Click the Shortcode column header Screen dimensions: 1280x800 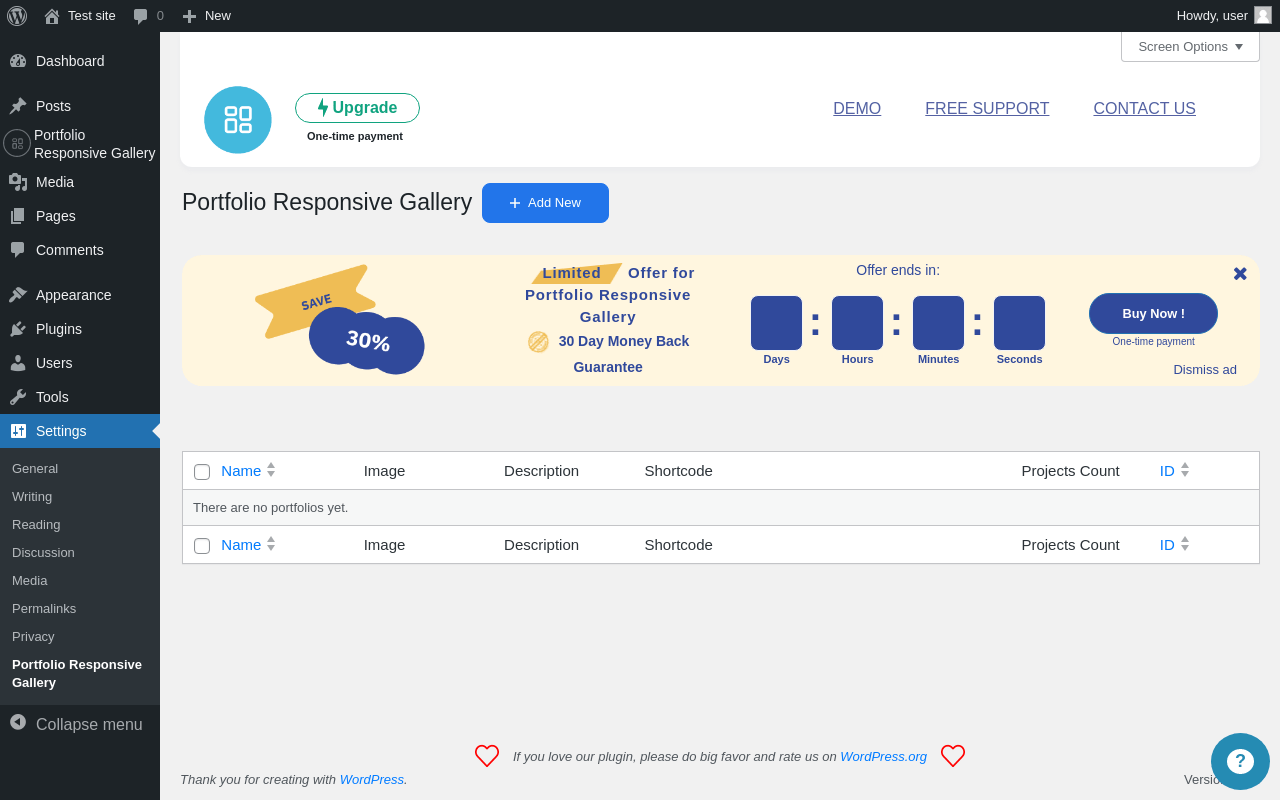click(x=678, y=471)
